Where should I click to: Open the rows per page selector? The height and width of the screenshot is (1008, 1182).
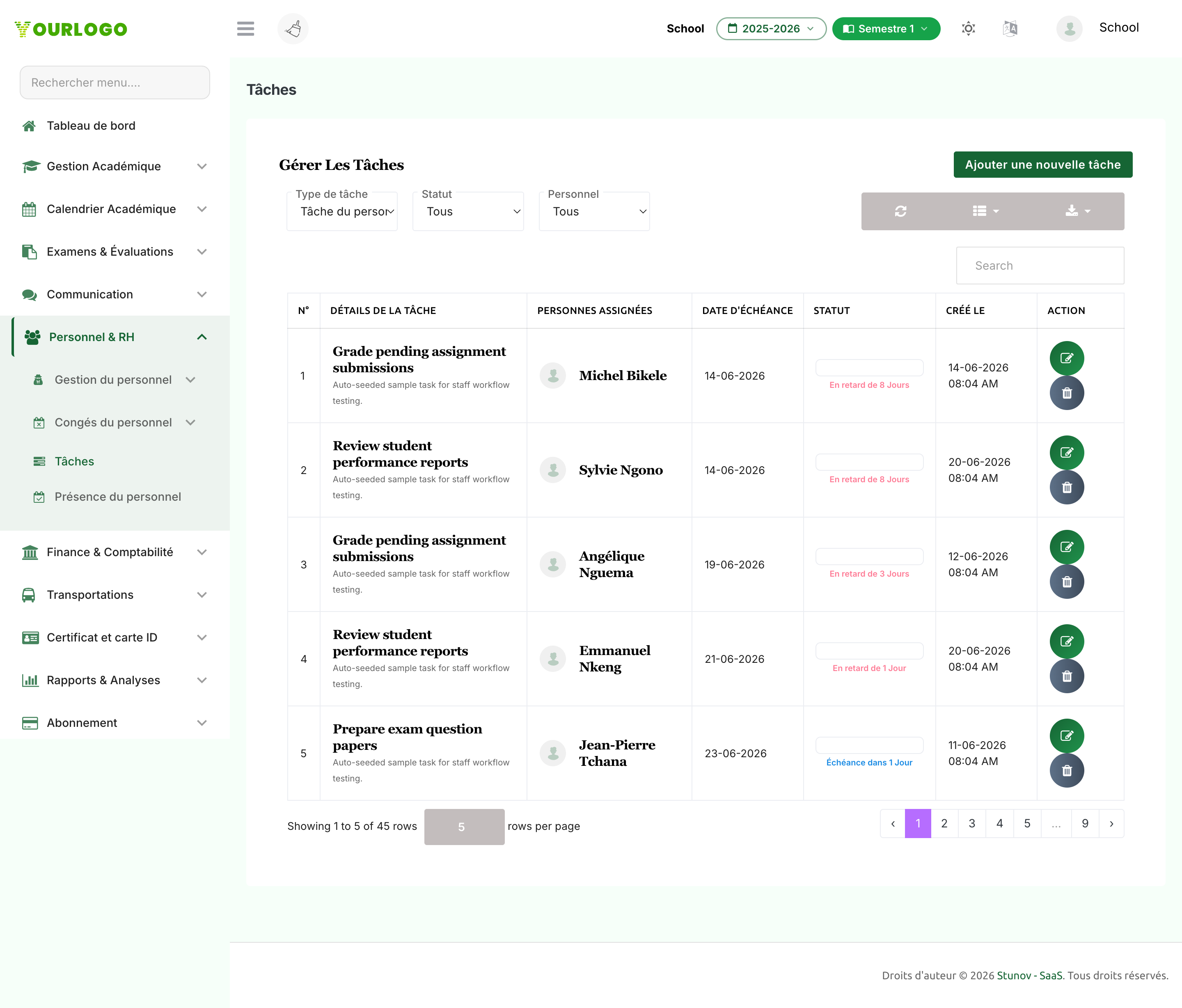(x=464, y=827)
